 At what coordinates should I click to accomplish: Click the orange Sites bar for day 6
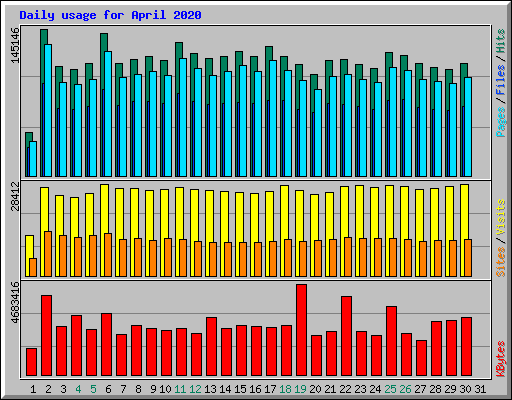tap(108, 255)
